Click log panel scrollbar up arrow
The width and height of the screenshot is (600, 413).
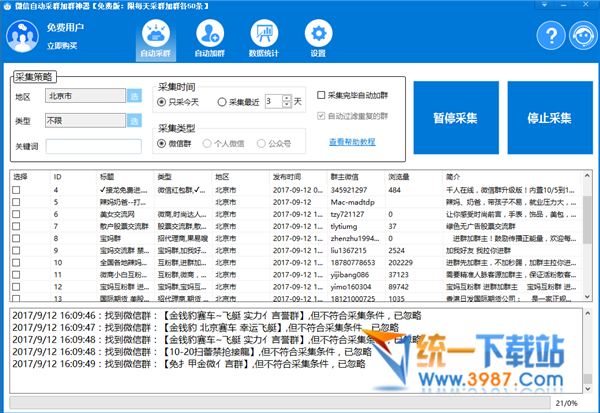[x=588, y=313]
